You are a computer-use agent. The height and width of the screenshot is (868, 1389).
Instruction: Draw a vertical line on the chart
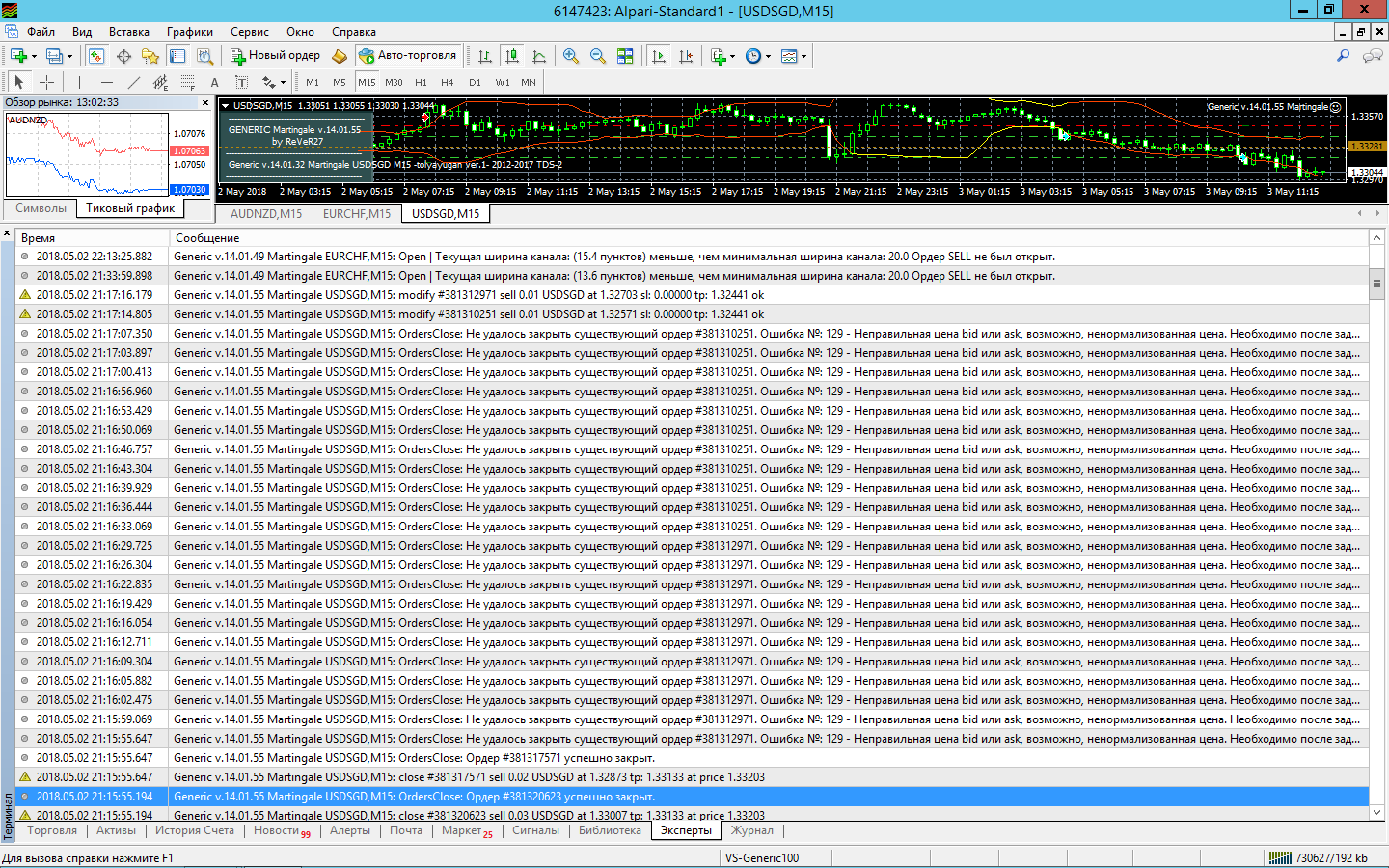(79, 83)
